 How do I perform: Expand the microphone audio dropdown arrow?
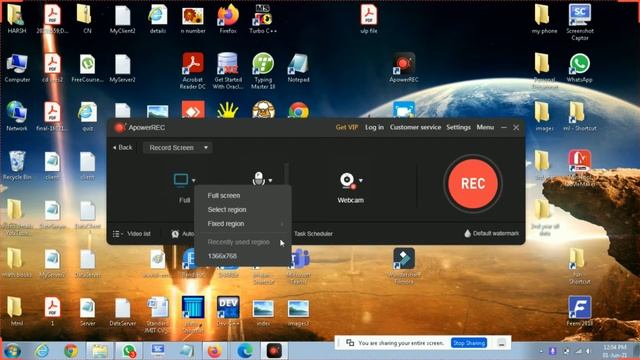point(270,180)
